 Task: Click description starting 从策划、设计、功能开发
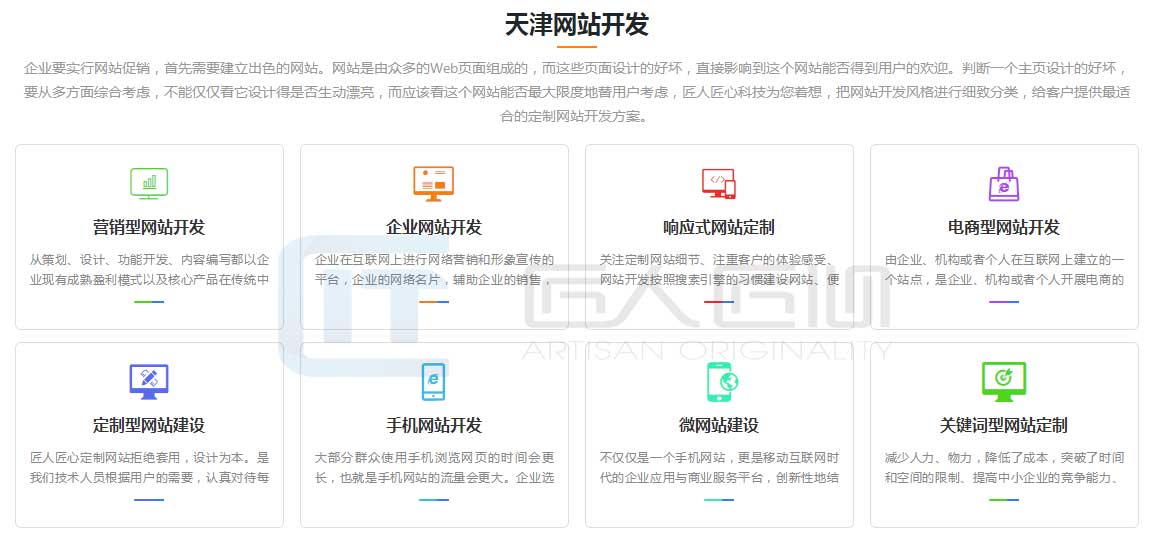149,270
